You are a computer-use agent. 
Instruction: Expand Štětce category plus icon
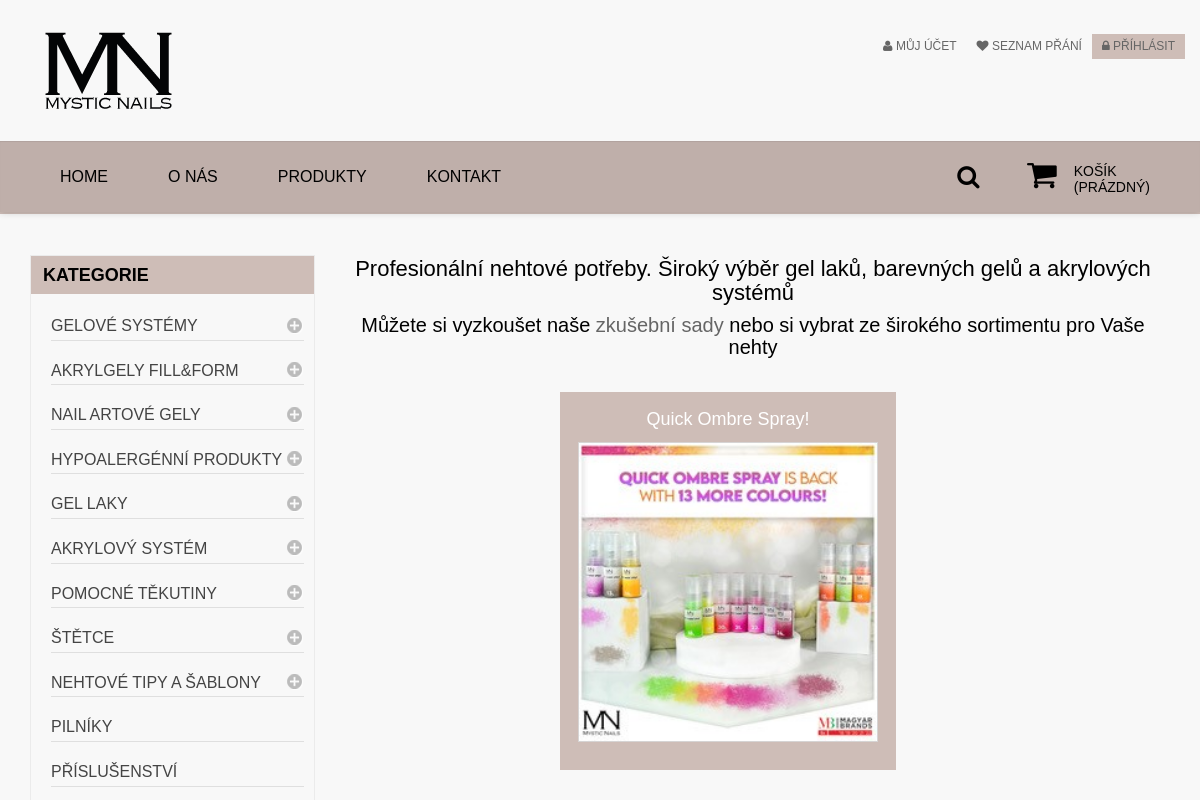coord(294,637)
